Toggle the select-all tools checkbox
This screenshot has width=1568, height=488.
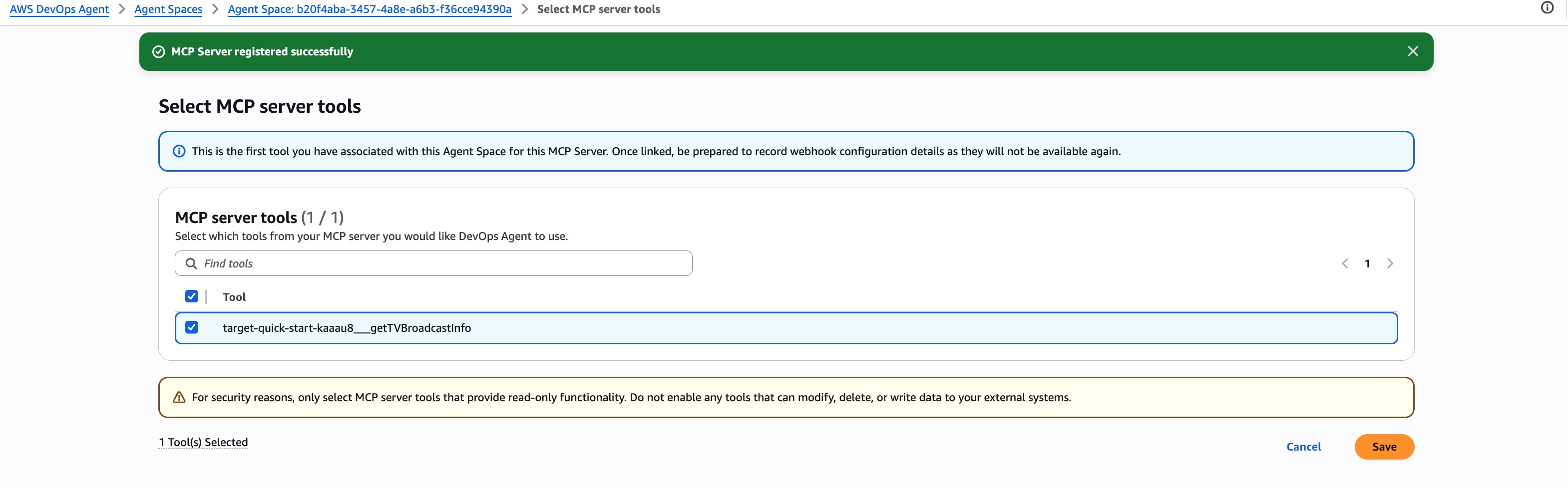pyautogui.click(x=191, y=296)
